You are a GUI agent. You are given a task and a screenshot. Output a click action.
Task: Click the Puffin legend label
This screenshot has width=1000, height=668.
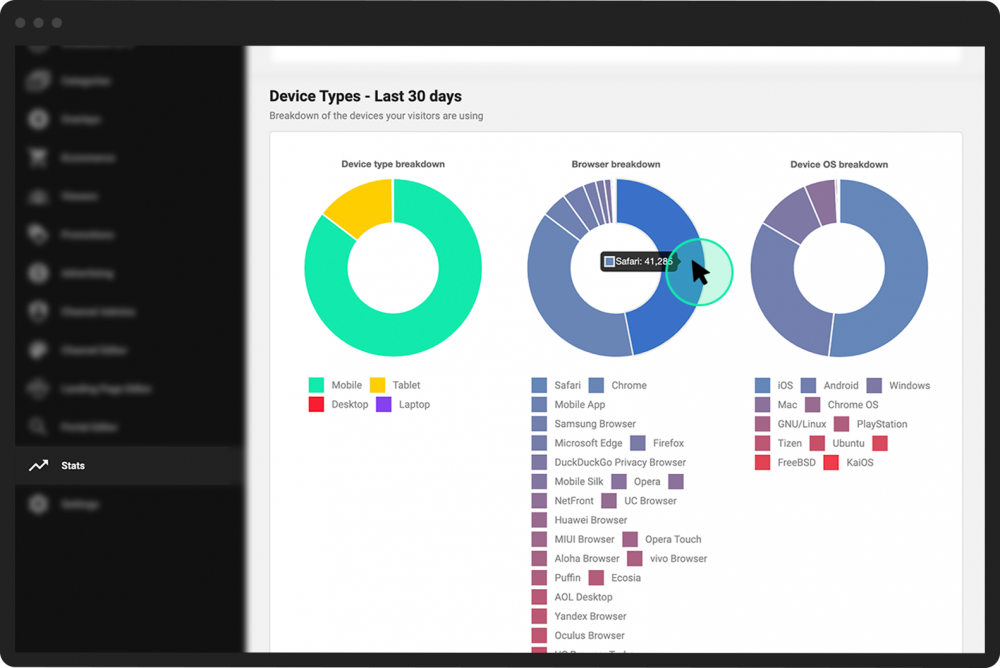click(568, 577)
